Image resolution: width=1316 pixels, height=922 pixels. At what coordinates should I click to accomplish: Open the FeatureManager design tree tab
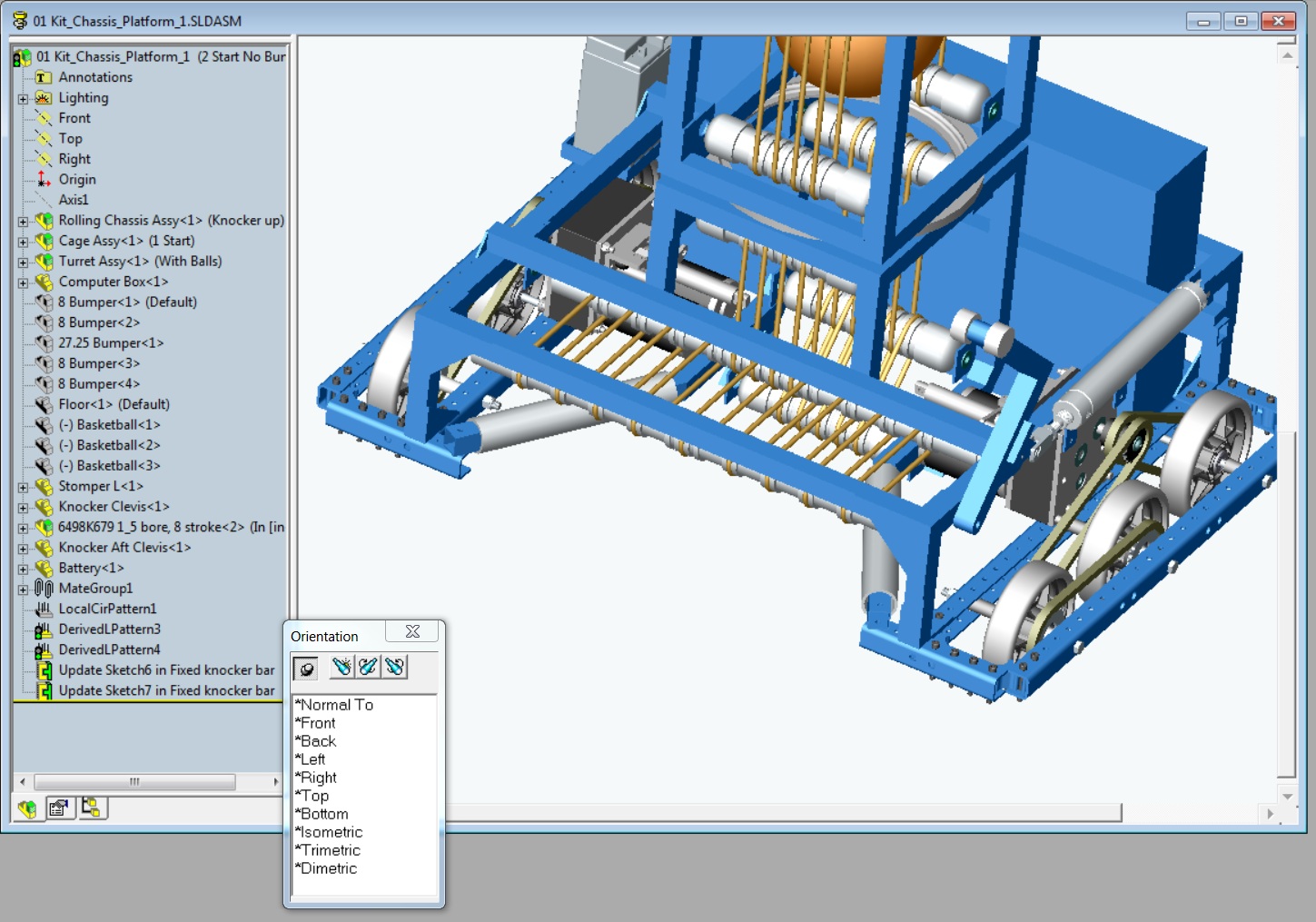click(28, 808)
